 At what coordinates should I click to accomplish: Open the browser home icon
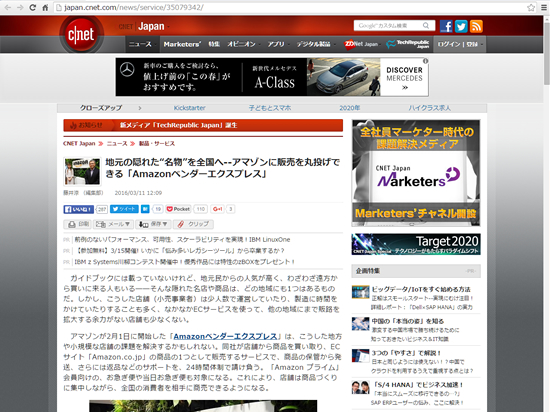coord(45,7)
